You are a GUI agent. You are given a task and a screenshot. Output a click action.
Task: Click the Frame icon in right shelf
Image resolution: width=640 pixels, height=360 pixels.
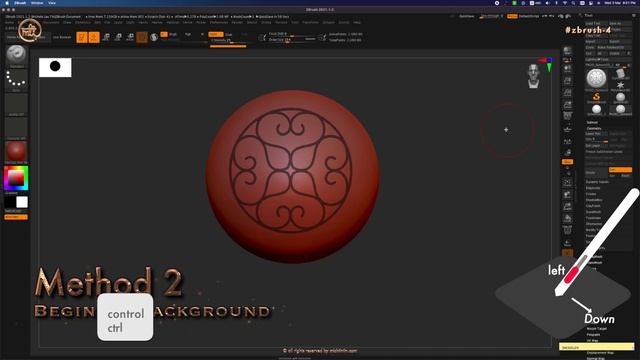567,182
